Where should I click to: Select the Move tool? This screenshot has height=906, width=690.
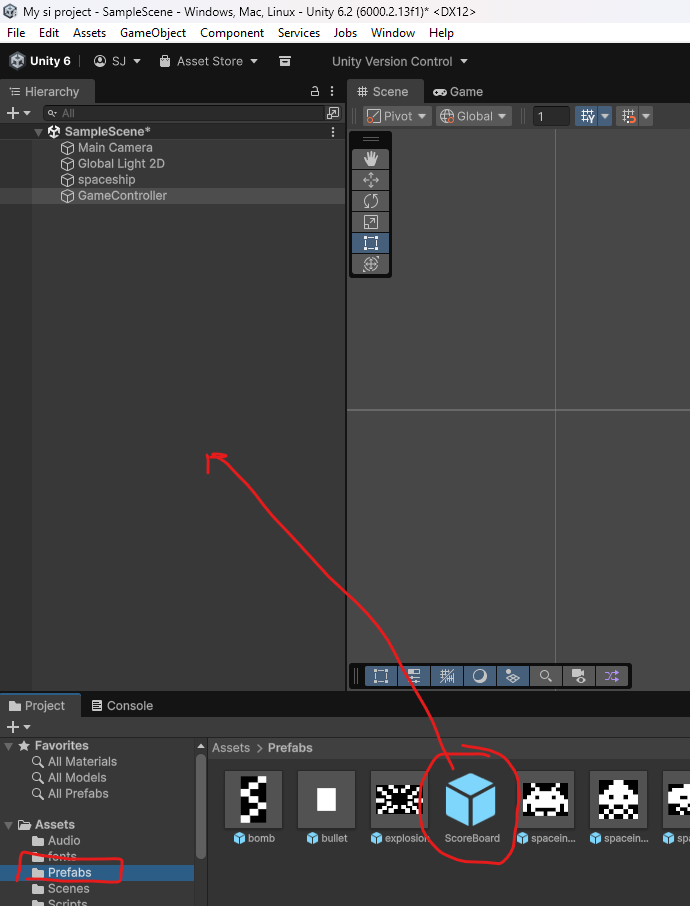(370, 180)
